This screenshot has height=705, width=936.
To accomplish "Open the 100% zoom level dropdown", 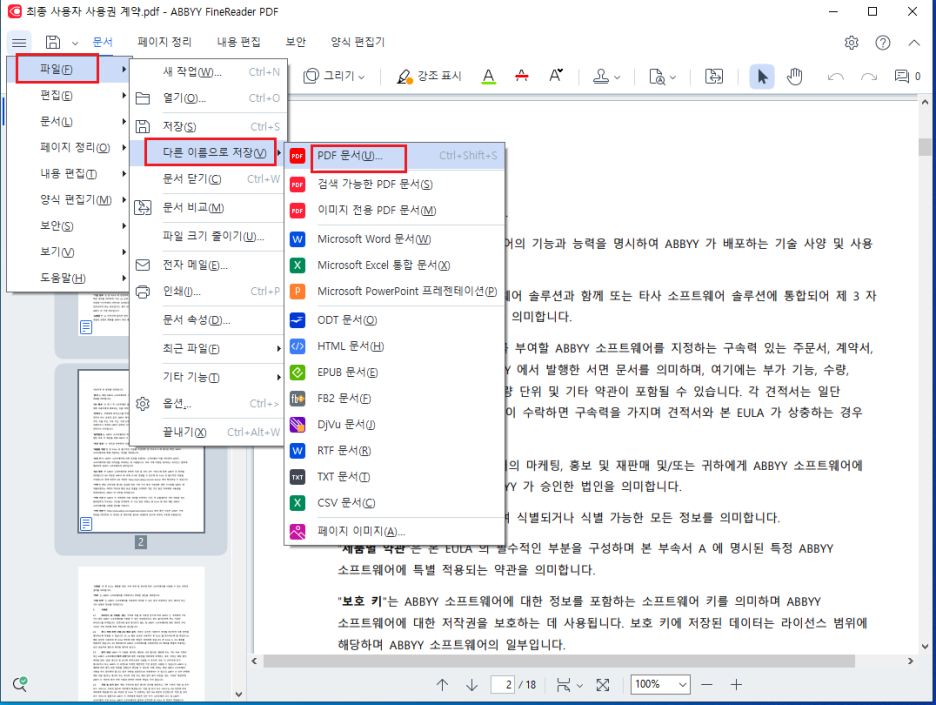I will click(660, 685).
